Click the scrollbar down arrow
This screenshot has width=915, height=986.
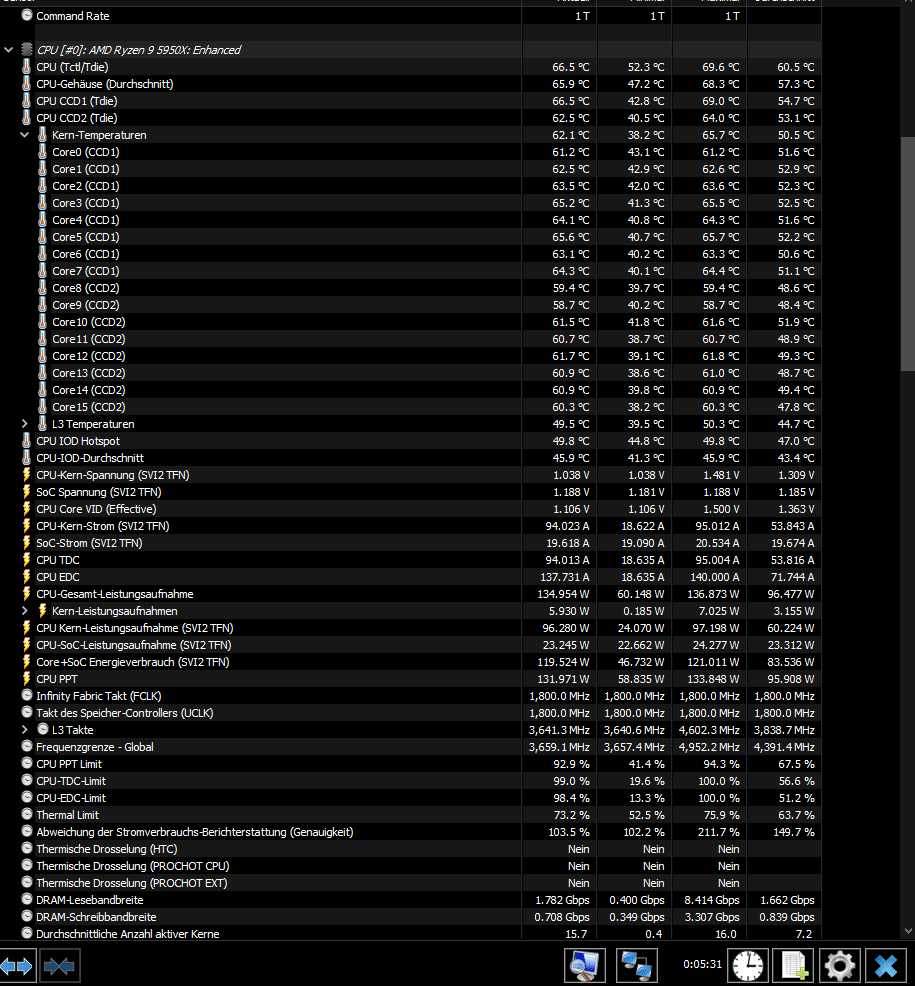tap(907, 931)
